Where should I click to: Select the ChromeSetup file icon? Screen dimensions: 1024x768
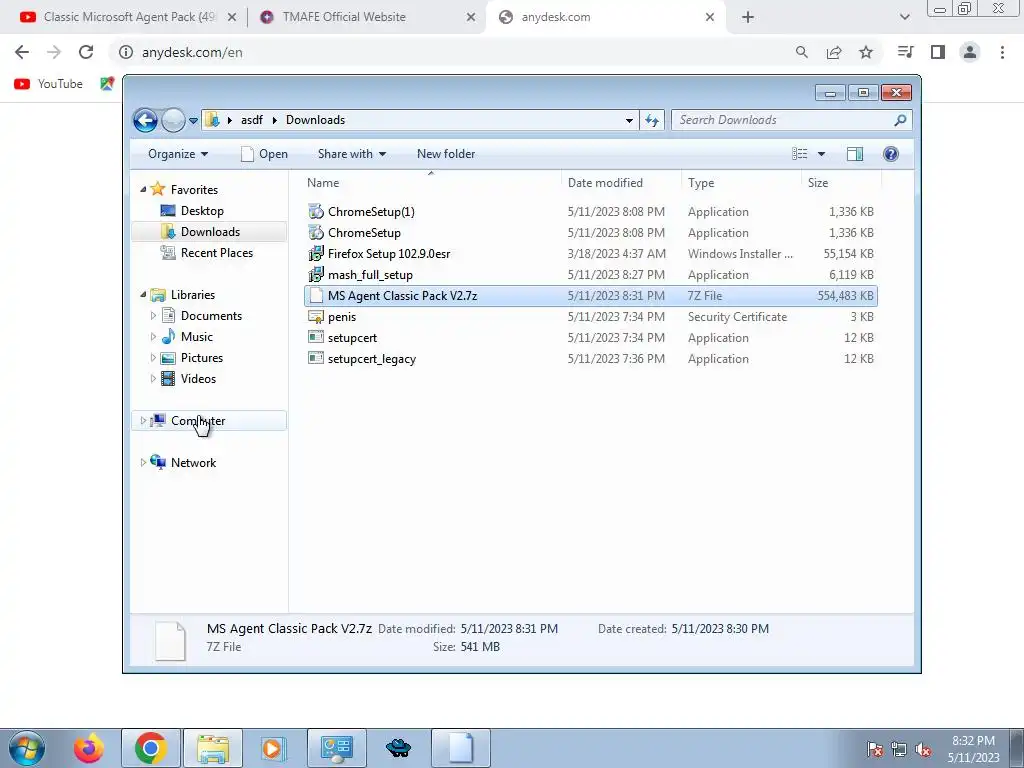pos(316,232)
